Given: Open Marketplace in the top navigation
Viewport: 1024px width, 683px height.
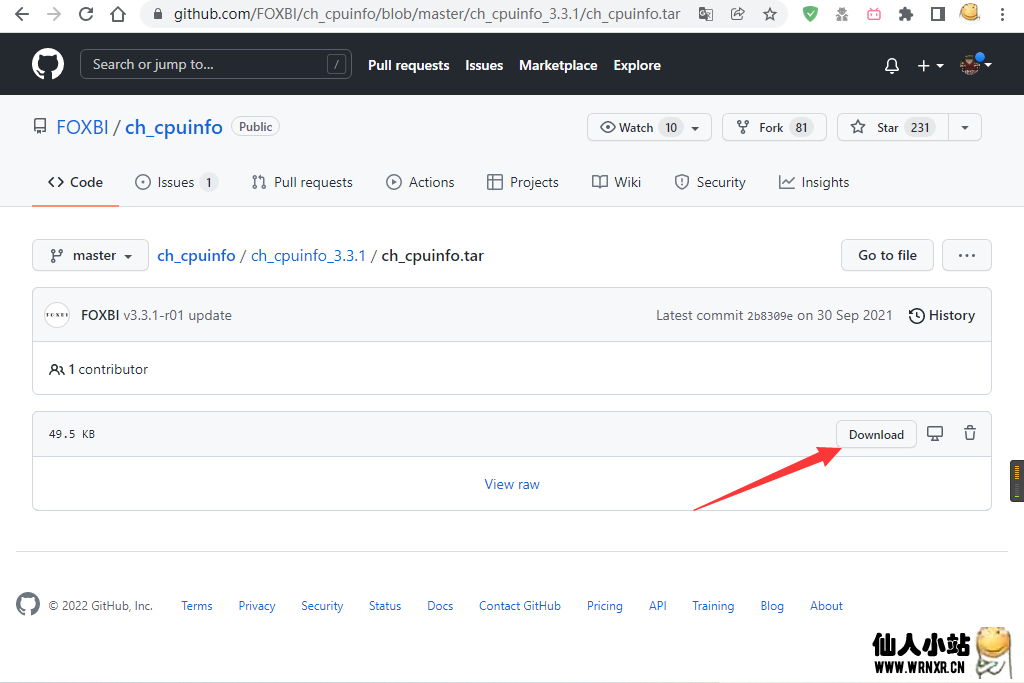Looking at the screenshot, I should click(x=558, y=65).
